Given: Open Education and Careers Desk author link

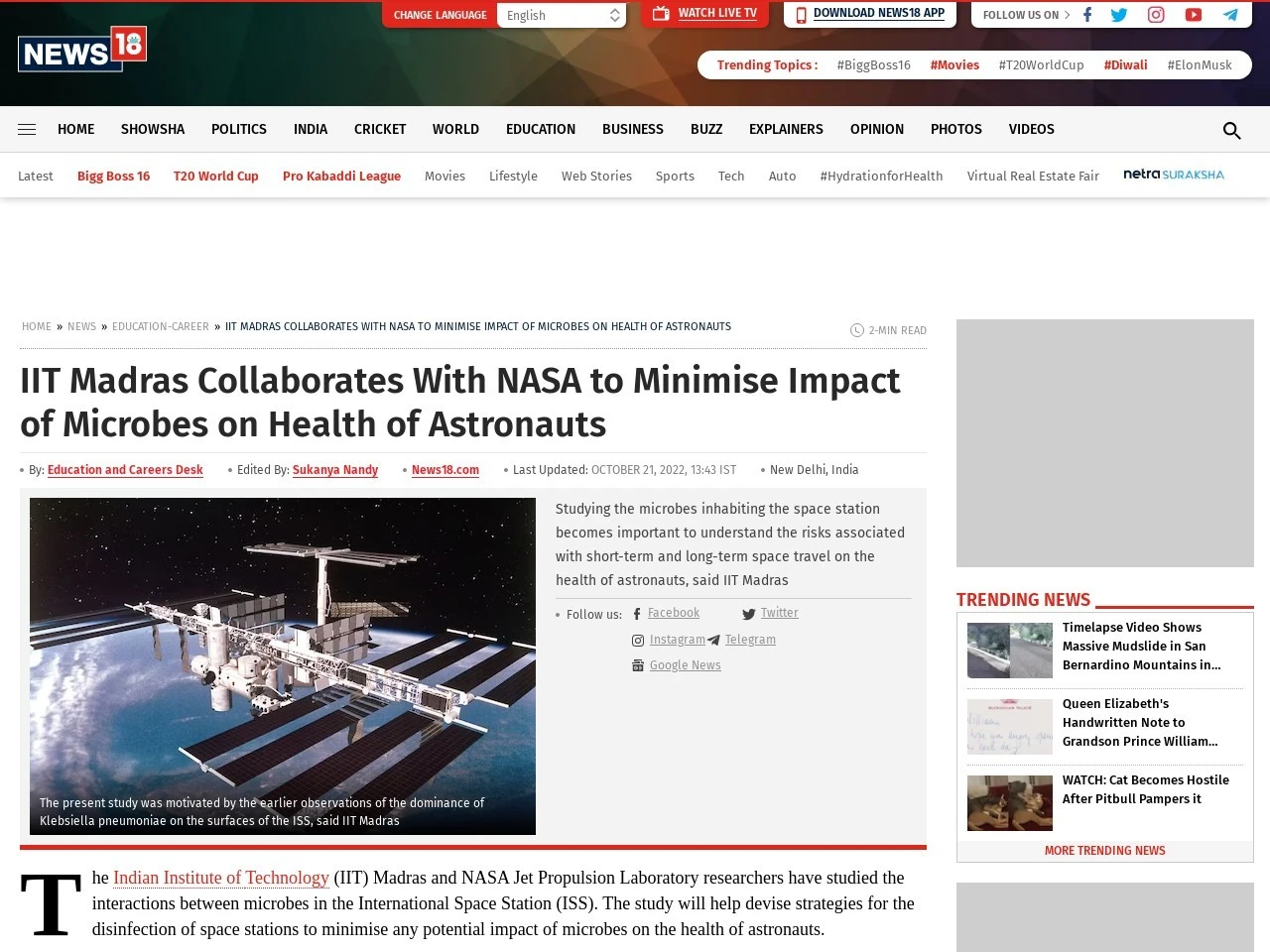Looking at the screenshot, I should tap(125, 470).
